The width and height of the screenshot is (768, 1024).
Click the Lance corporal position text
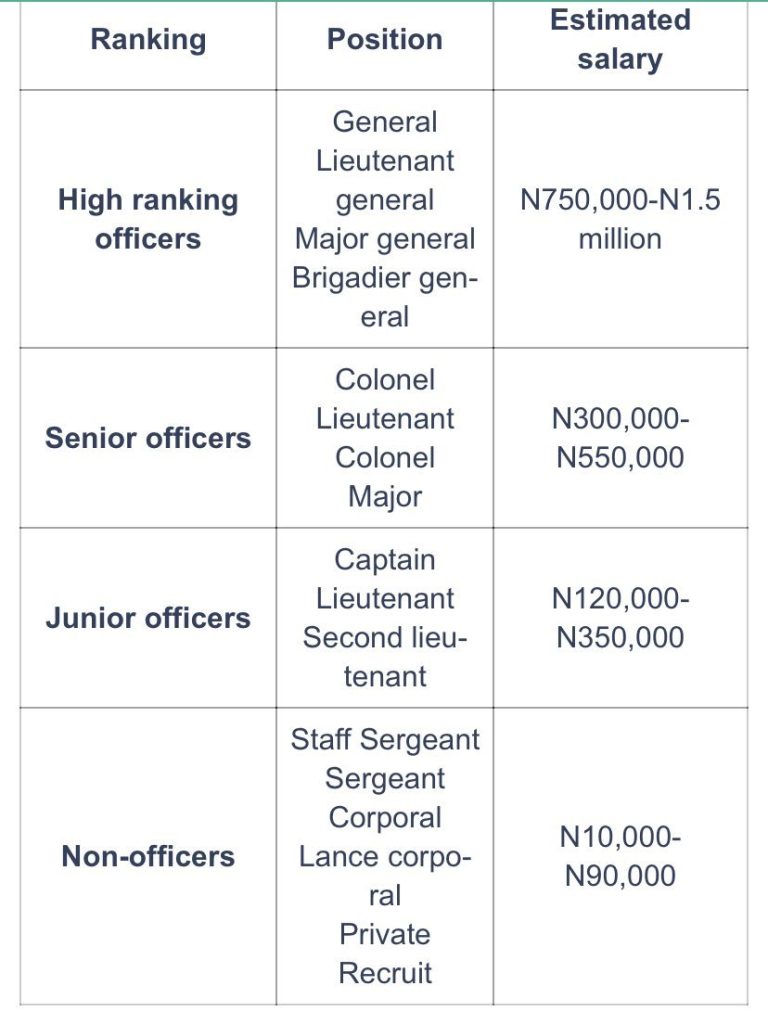(385, 875)
